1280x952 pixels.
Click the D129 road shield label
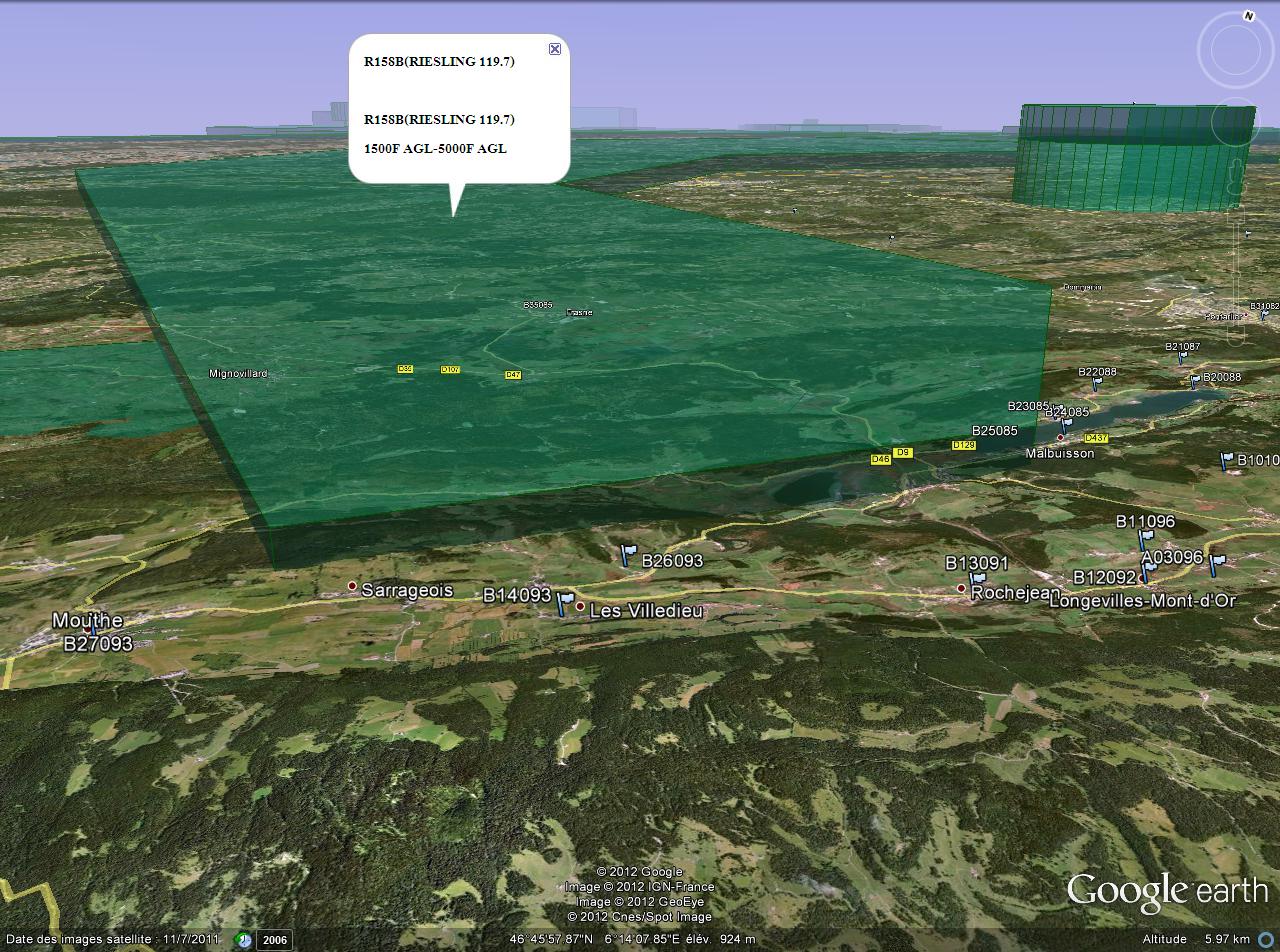pos(963,445)
